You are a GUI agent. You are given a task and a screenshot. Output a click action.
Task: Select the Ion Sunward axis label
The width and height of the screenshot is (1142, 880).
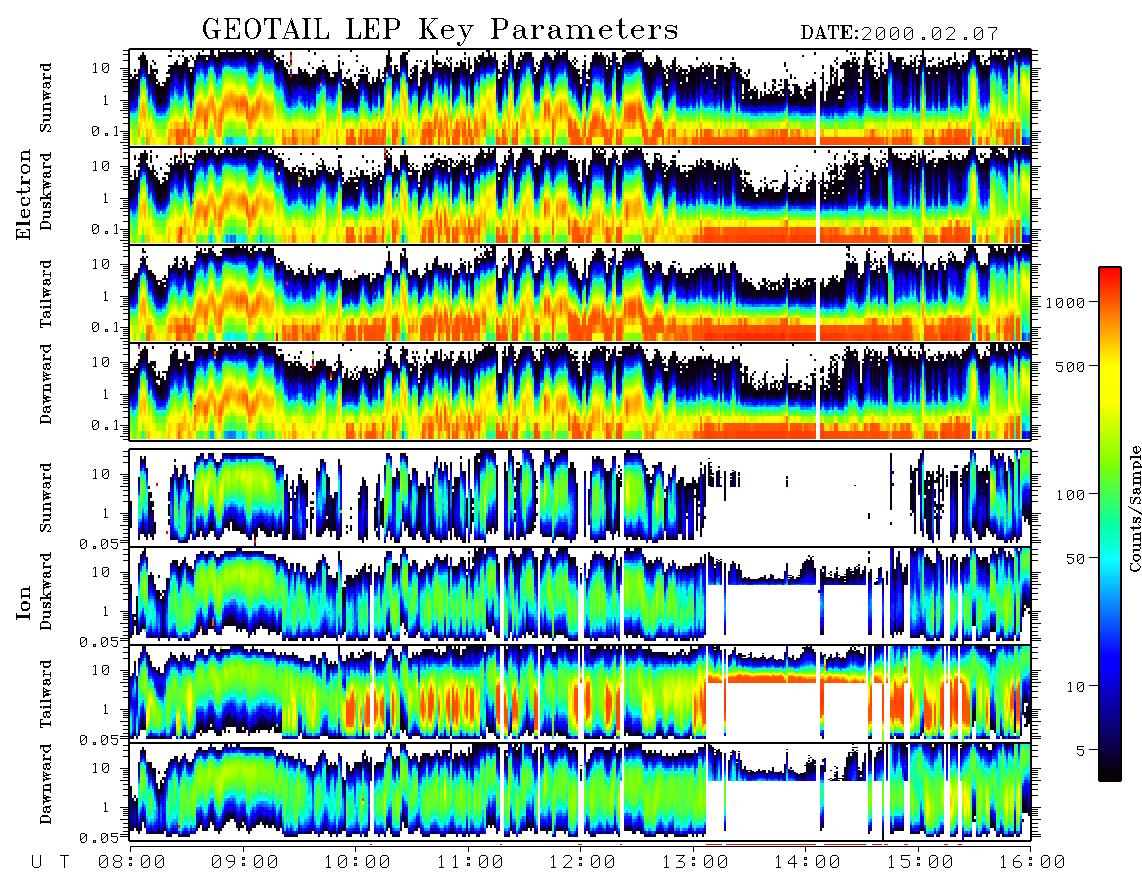(x=46, y=498)
